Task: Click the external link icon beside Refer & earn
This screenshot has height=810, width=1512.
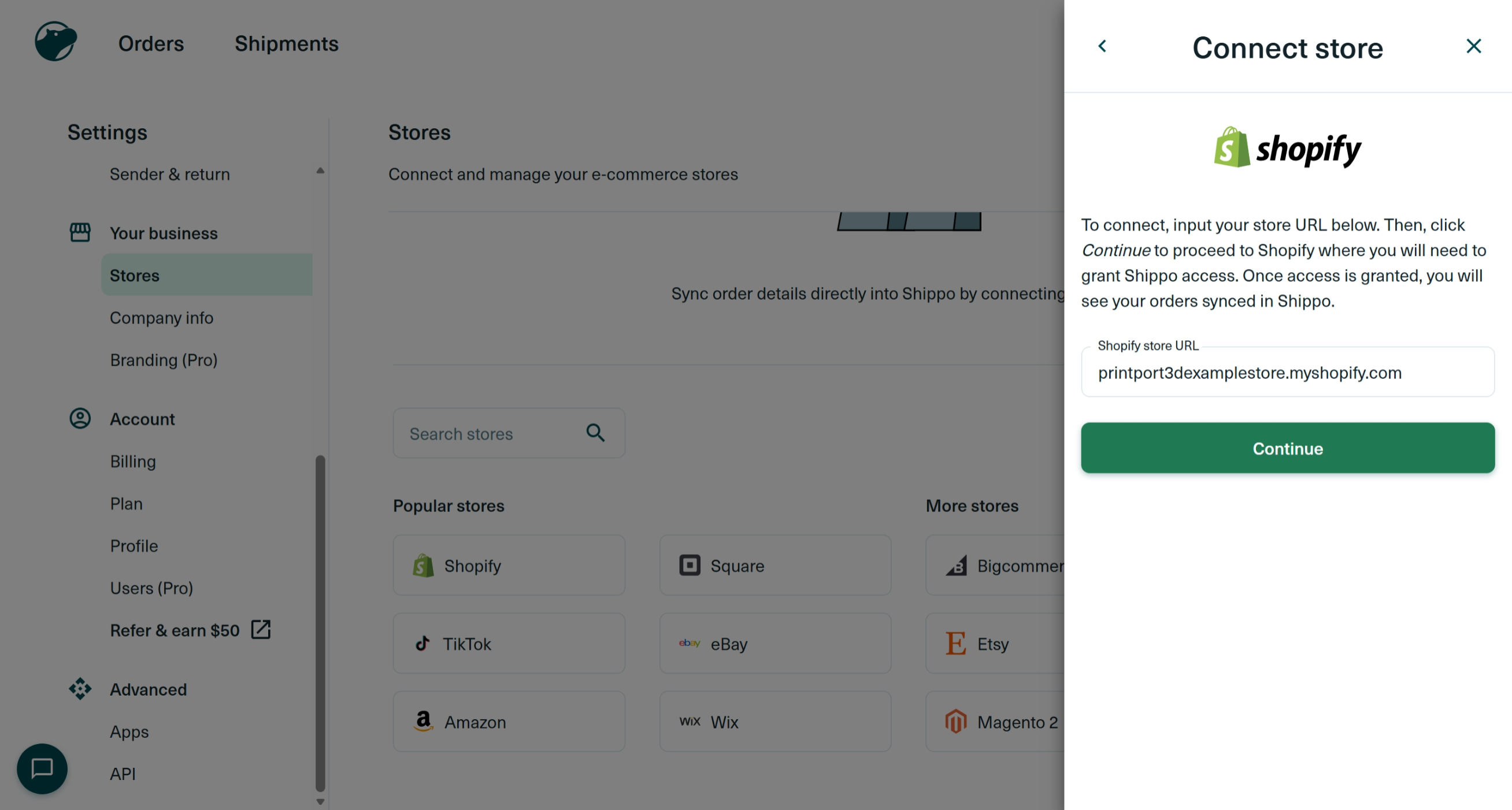Action: point(261,629)
